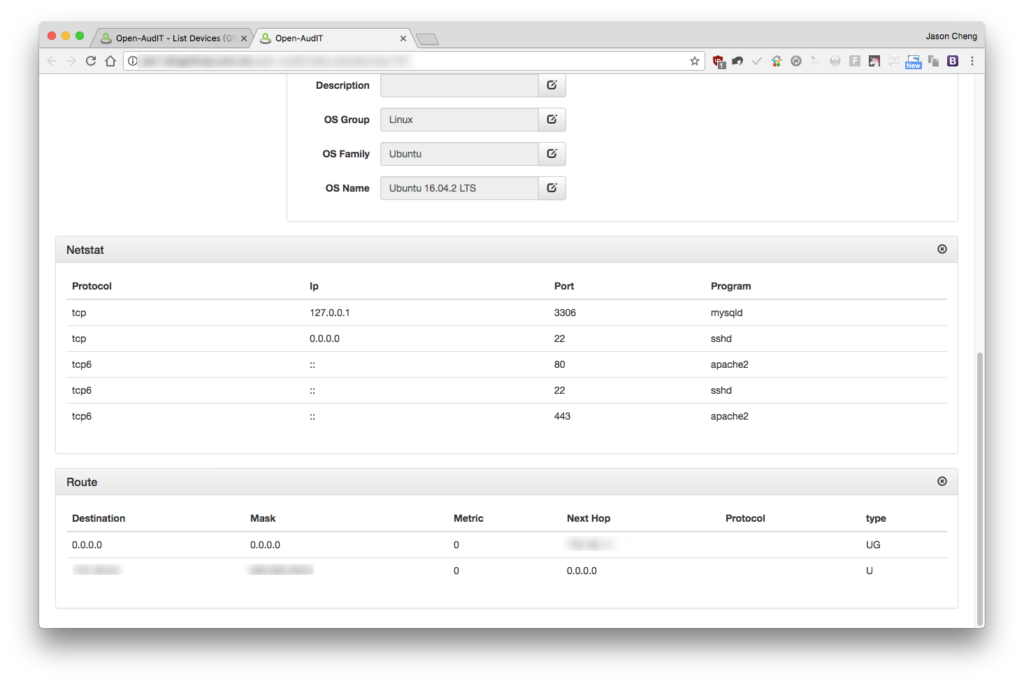Switch to the 'Open-AudIT - List Devices' tab
The height and width of the screenshot is (684, 1024).
(x=171, y=38)
